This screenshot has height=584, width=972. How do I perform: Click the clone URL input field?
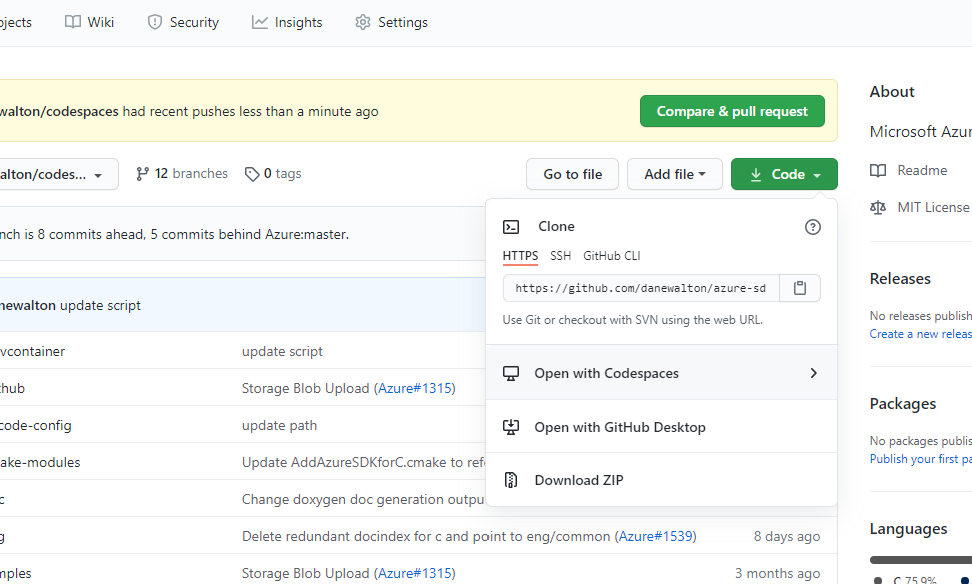point(641,288)
